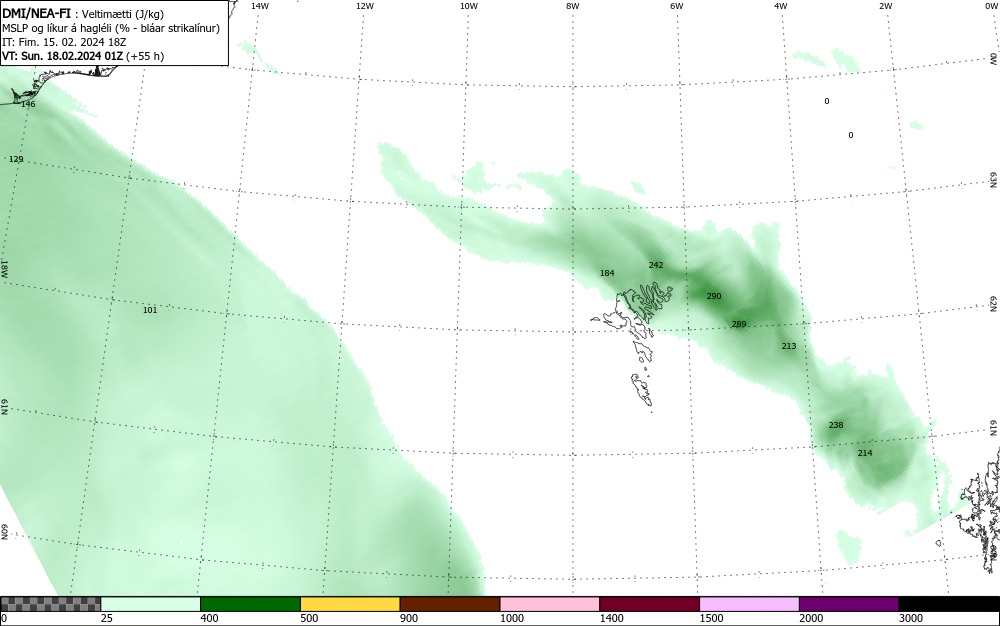
Task: Click the map value 290
Action: (714, 296)
